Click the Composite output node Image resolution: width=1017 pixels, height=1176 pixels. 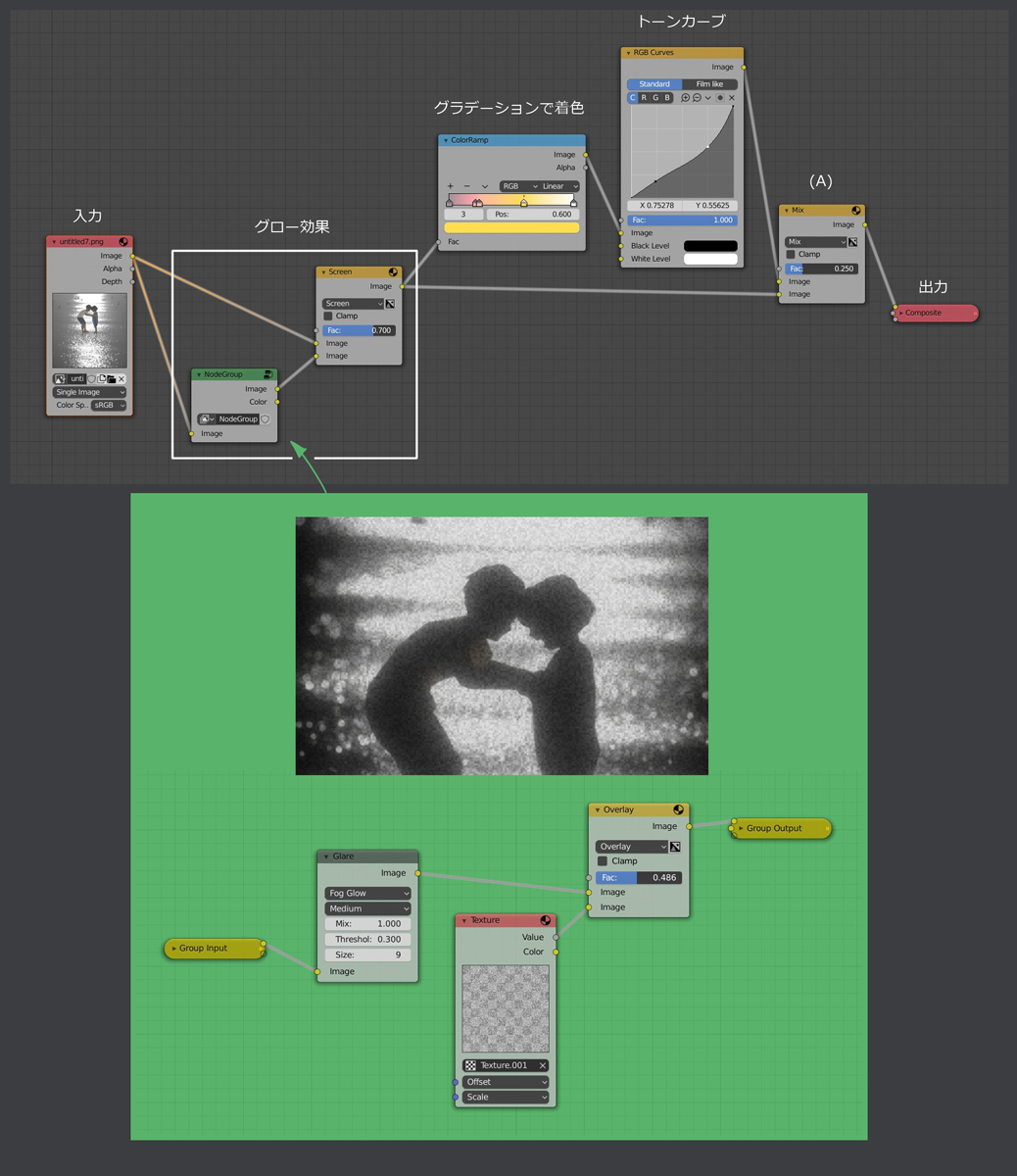935,314
